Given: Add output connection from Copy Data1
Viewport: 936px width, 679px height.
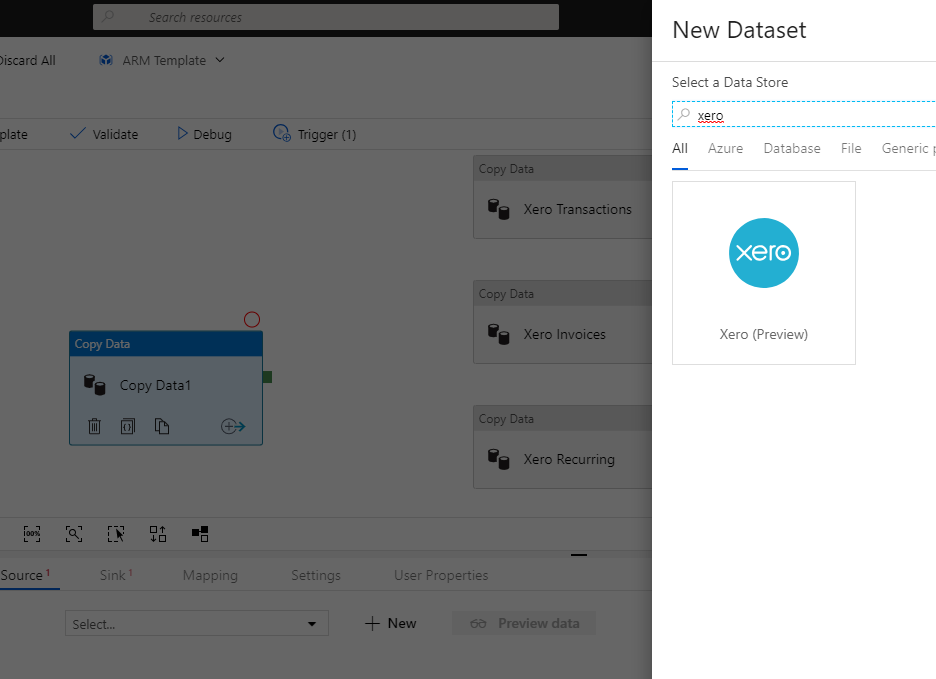Looking at the screenshot, I should [x=233, y=426].
